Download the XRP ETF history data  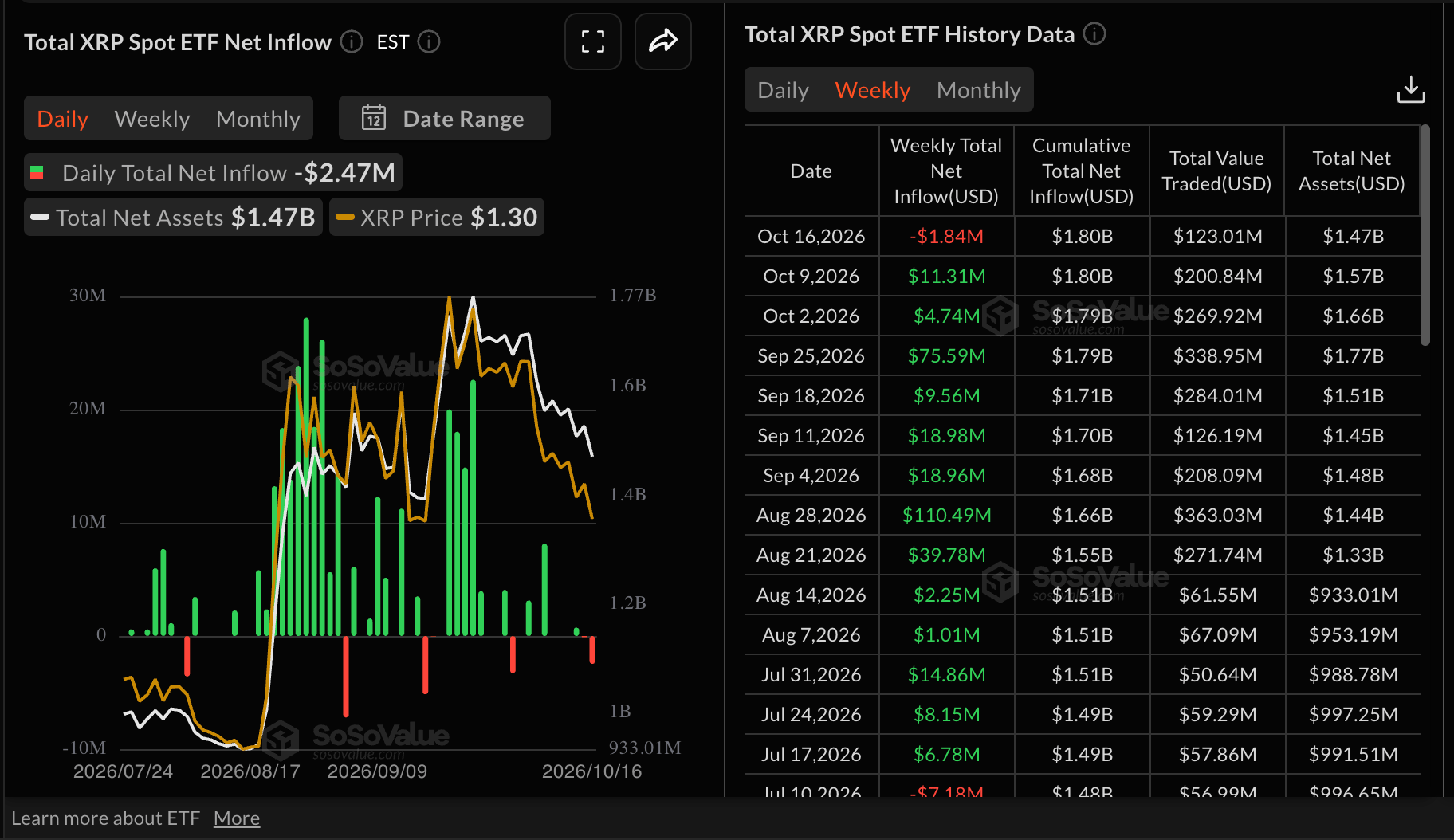pos(1410,89)
